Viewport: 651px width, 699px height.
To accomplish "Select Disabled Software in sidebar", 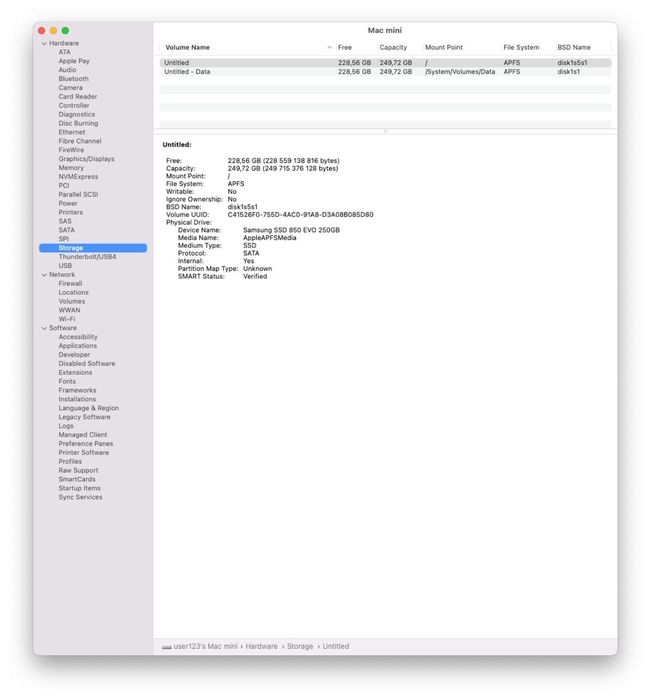I will point(87,364).
